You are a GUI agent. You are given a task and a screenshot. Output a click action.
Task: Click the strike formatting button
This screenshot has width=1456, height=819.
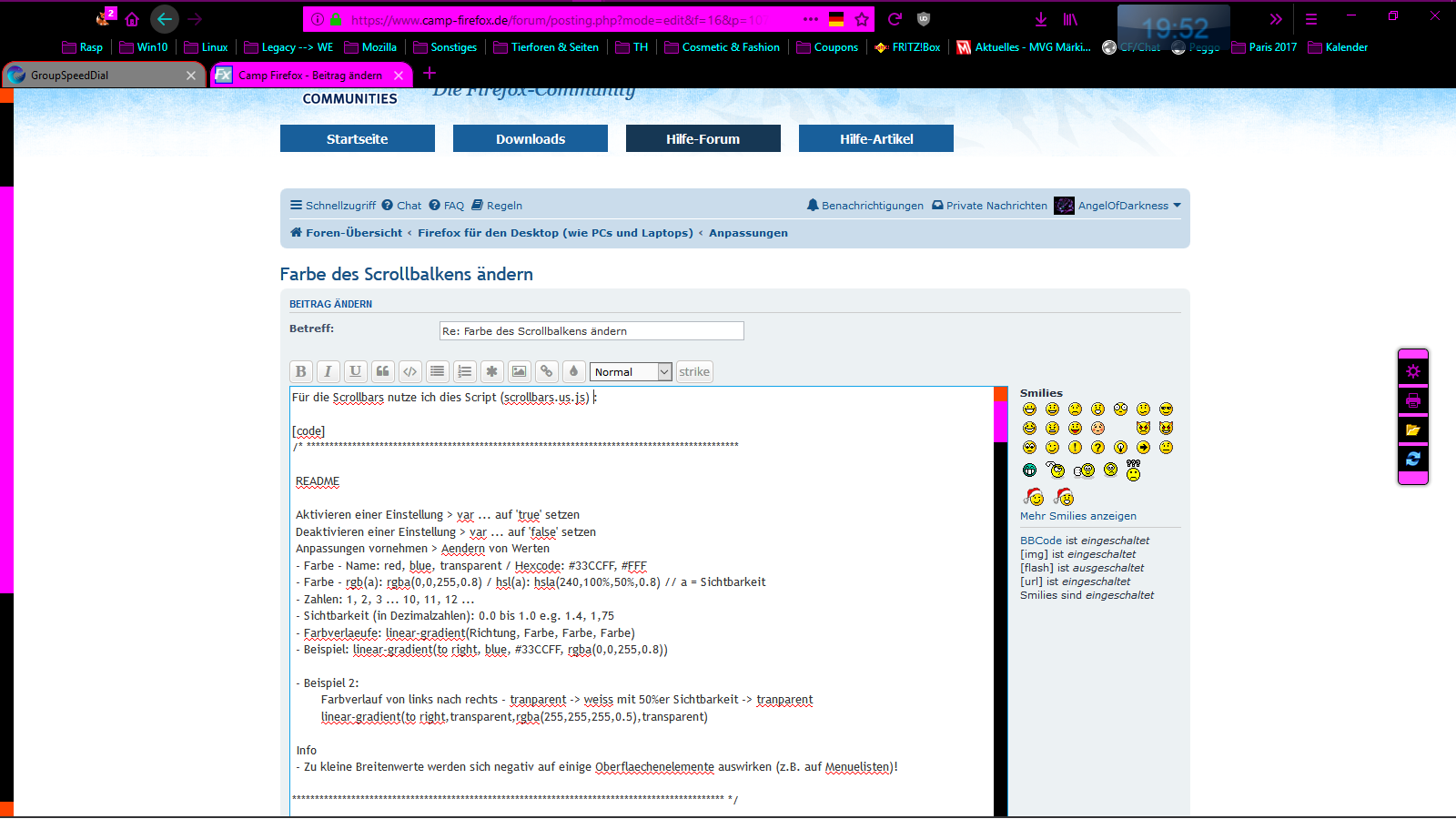(693, 371)
